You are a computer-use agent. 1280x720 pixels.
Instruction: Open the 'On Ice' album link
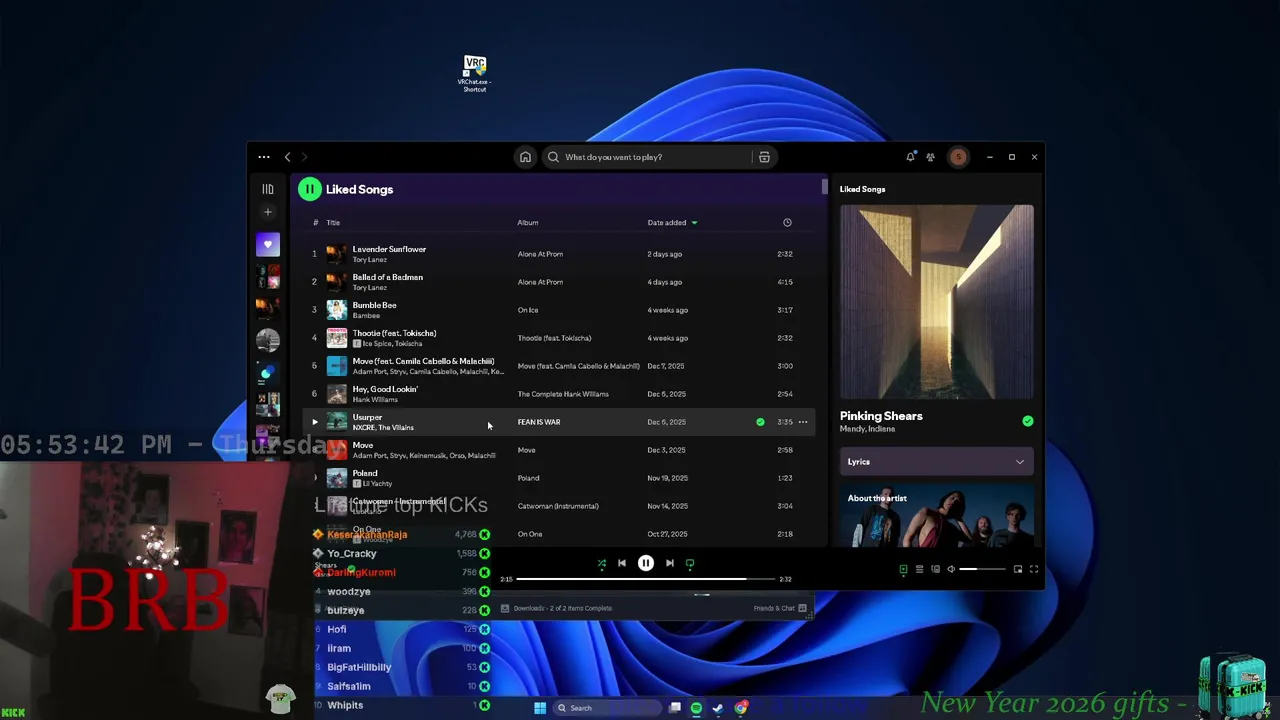coord(528,310)
